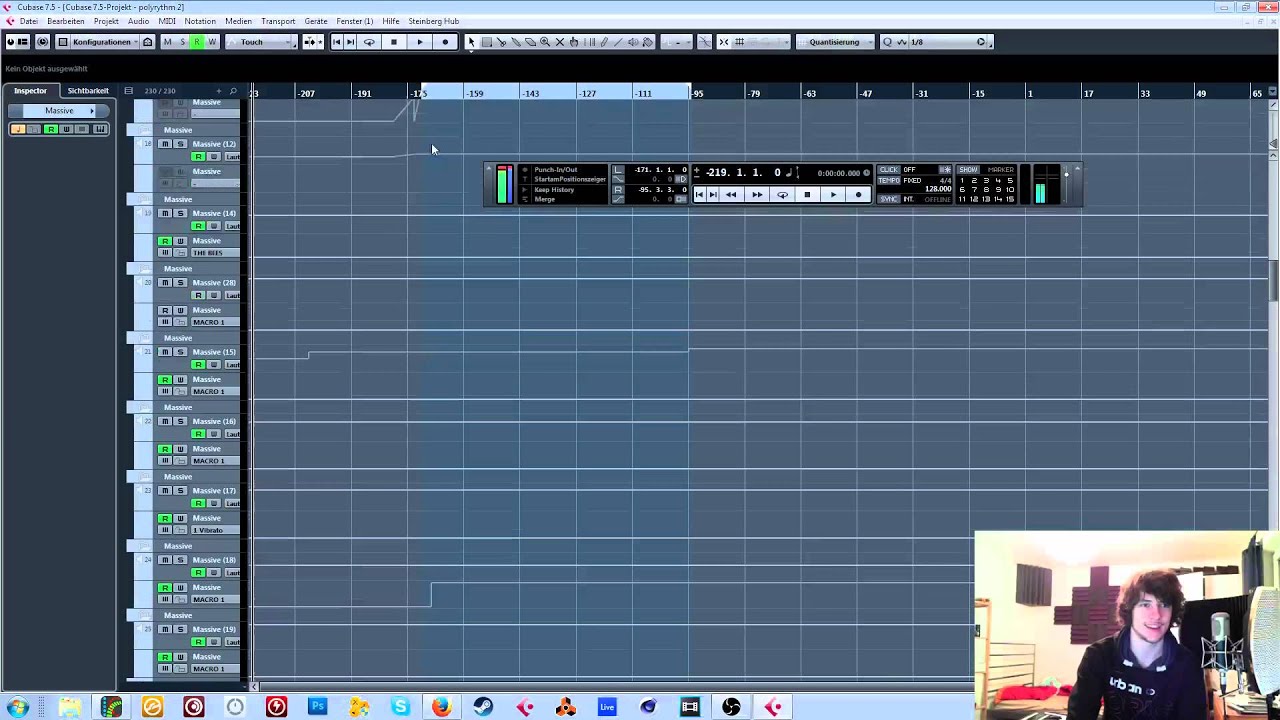
Task: Click the Stop button in toolbar
Action: (x=394, y=42)
